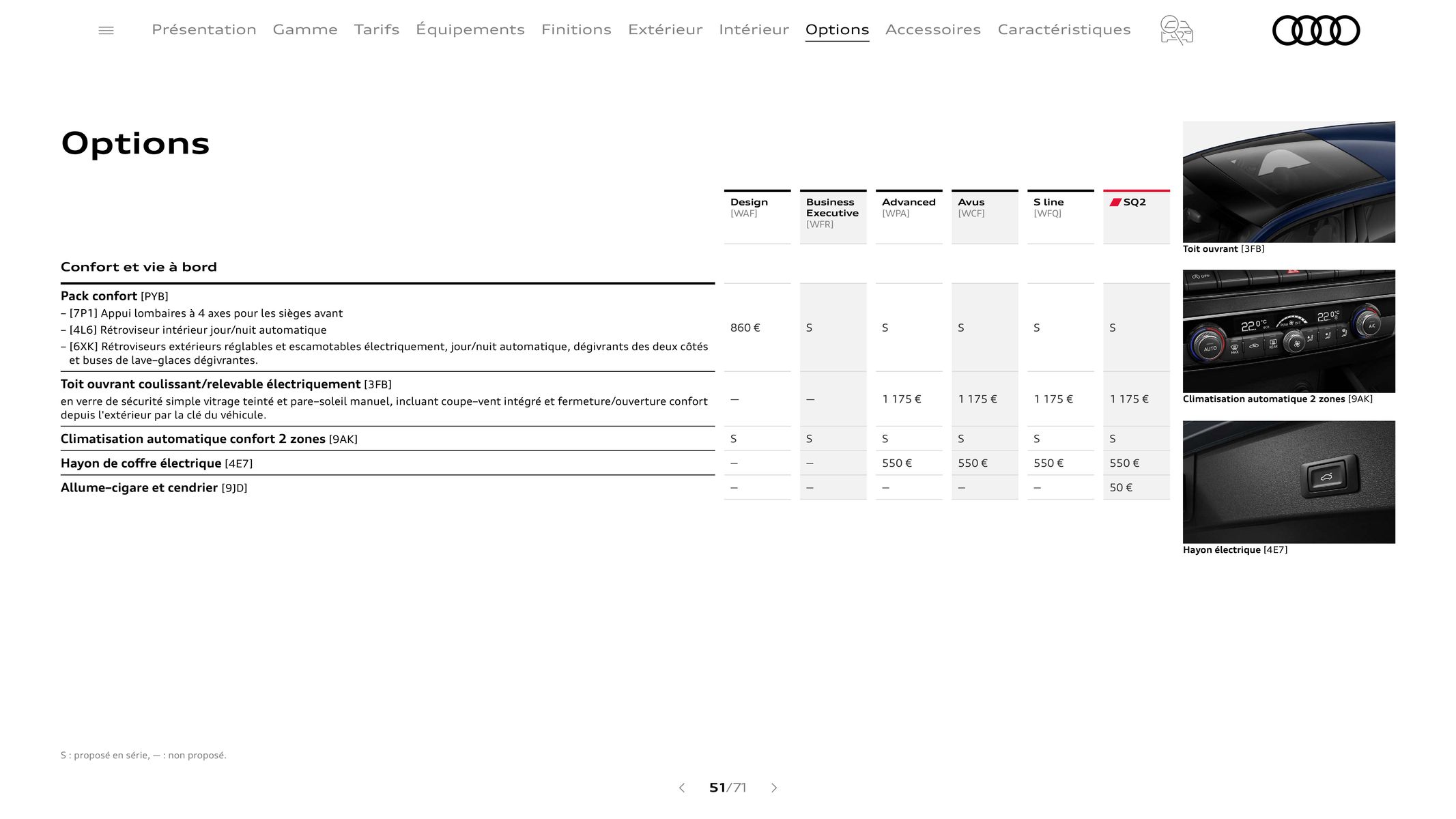The image size is (1456, 819).
Task: Click the red SQ2 rhombus icon
Action: click(x=1115, y=202)
